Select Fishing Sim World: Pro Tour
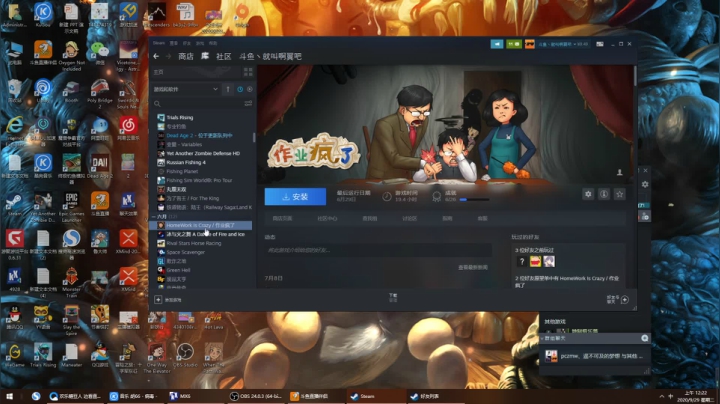The height and width of the screenshot is (404, 720). (199, 180)
